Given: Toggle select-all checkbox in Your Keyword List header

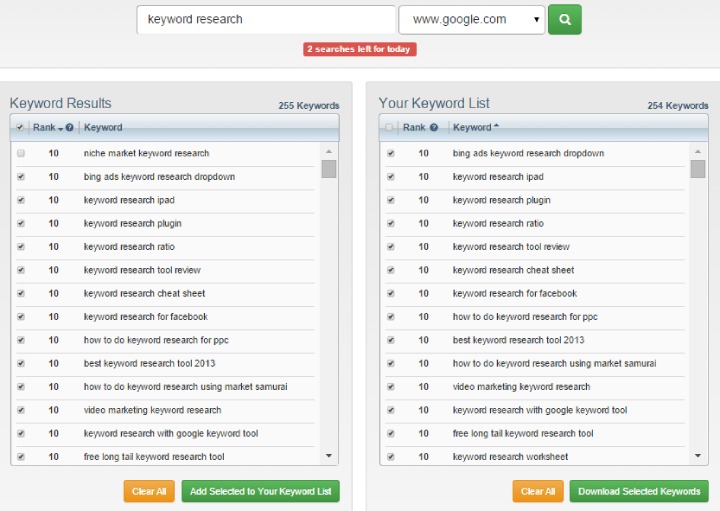Looking at the screenshot, I should pyautogui.click(x=389, y=128).
